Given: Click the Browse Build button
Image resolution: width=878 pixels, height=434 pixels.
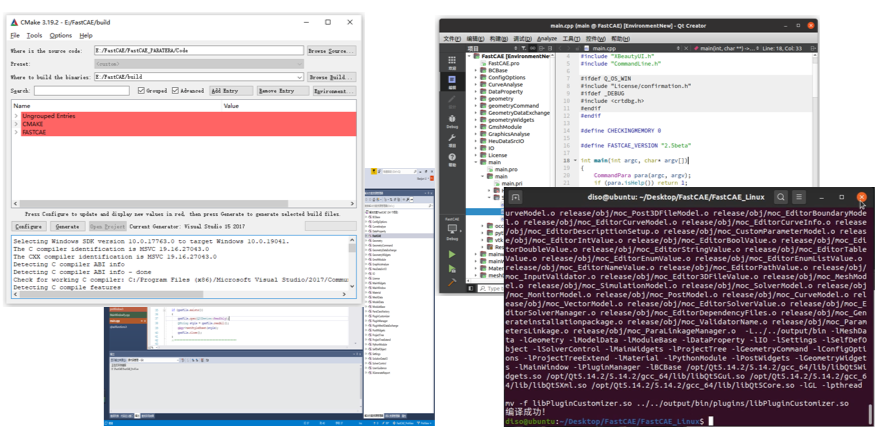Looking at the screenshot, I should click(x=331, y=77).
